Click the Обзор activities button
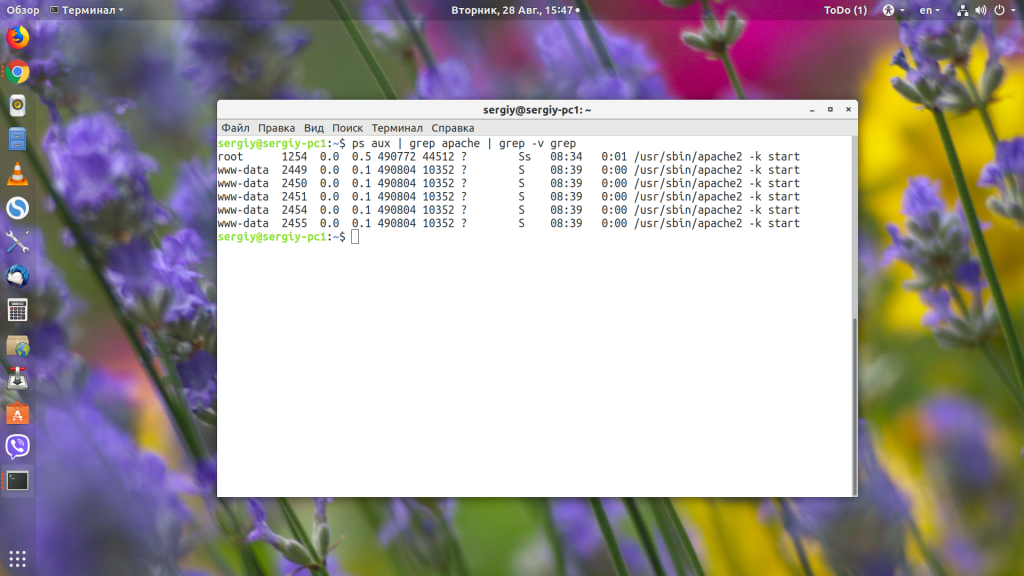The height and width of the screenshot is (576, 1024). (x=22, y=10)
